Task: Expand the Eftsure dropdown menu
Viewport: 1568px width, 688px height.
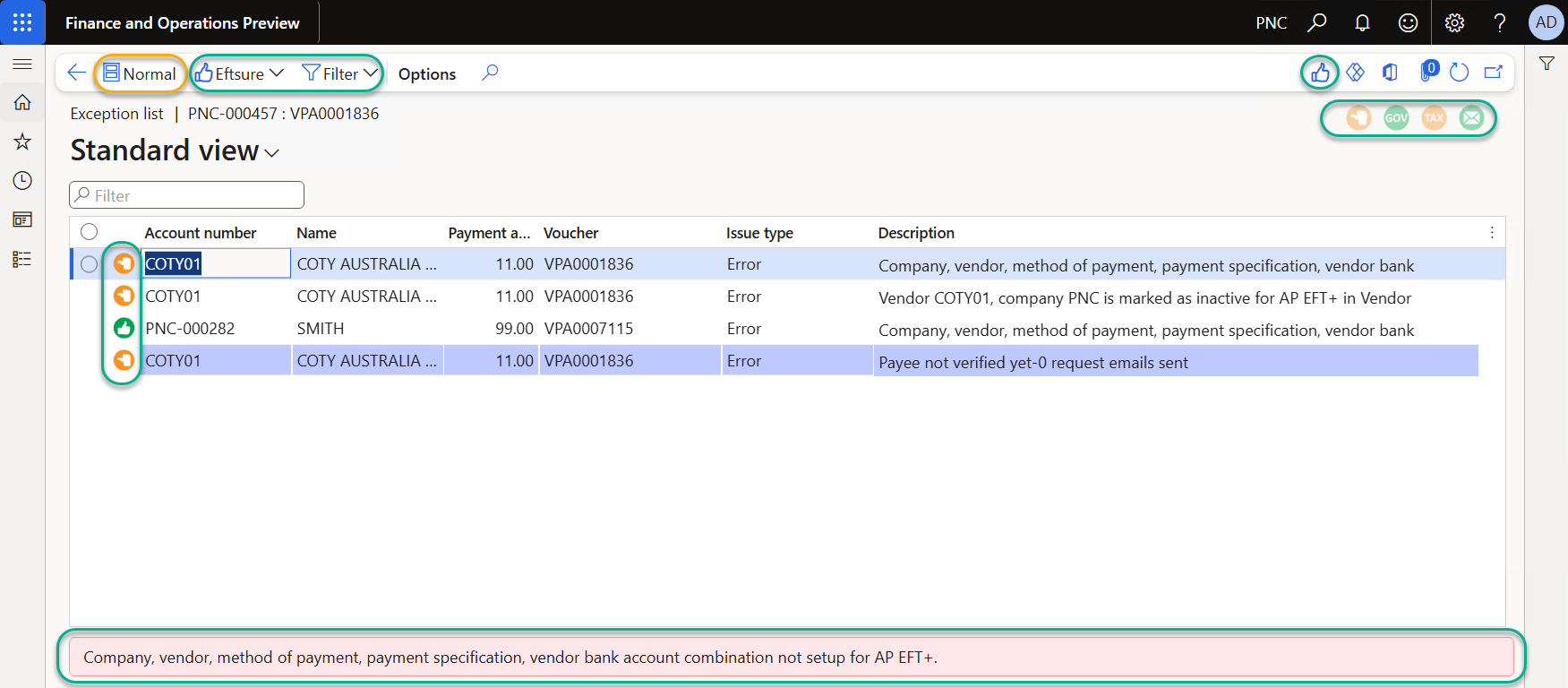Action: [240, 73]
